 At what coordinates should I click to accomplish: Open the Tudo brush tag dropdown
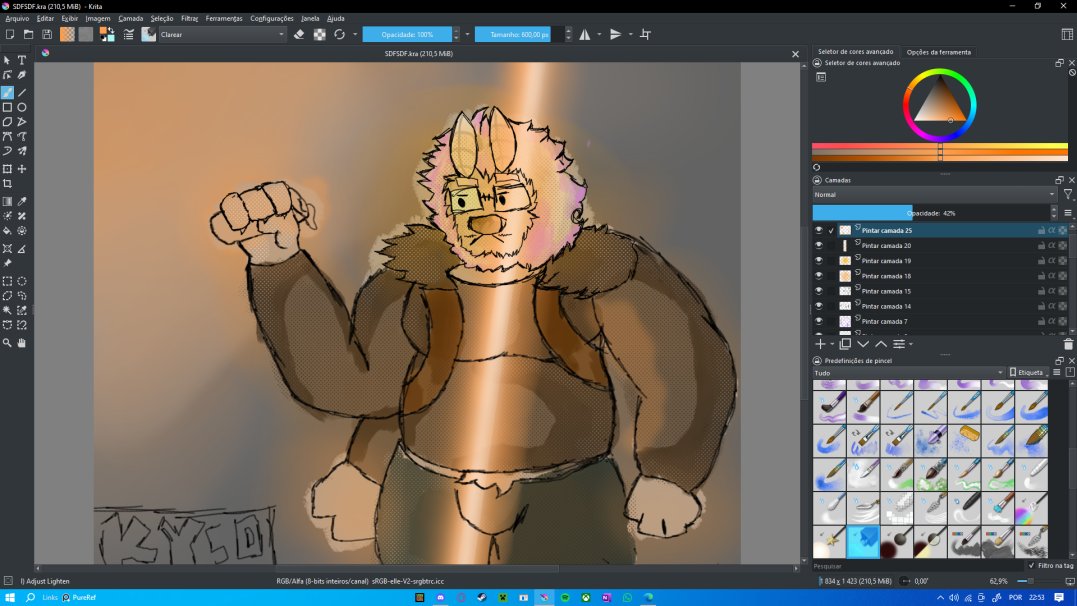pyautogui.click(x=908, y=372)
